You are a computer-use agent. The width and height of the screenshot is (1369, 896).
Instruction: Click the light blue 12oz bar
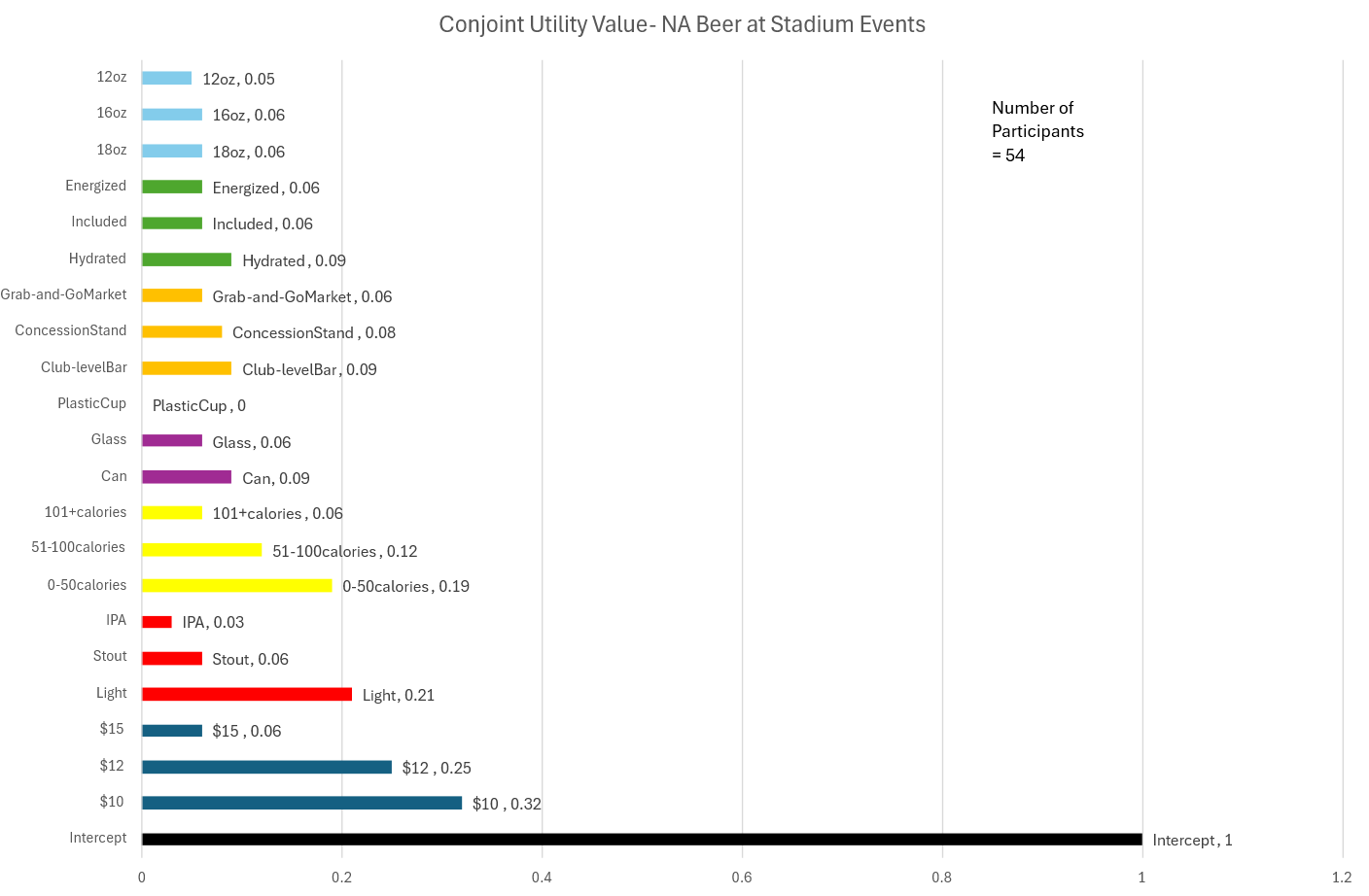tap(166, 78)
